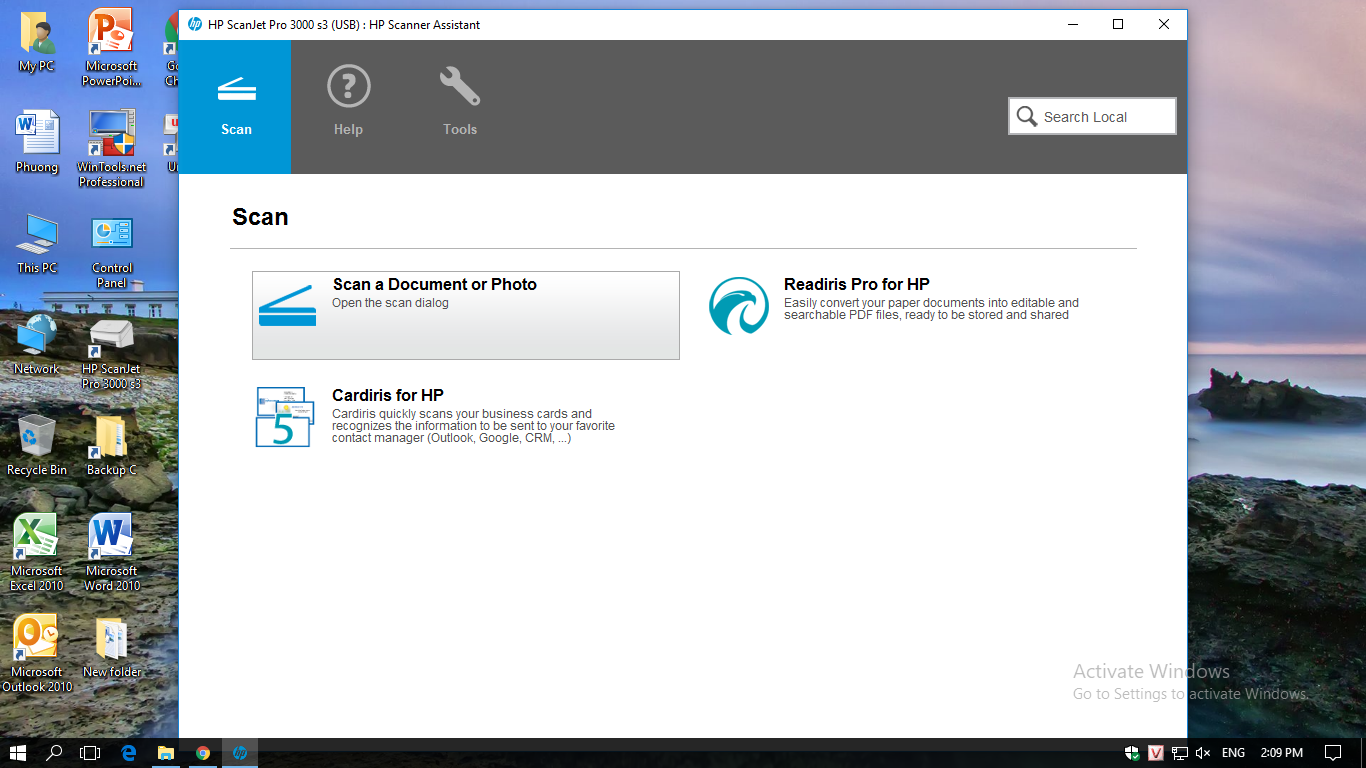Maximize the HP Scanner Assistant window
The height and width of the screenshot is (768, 1366).
pos(1118,25)
